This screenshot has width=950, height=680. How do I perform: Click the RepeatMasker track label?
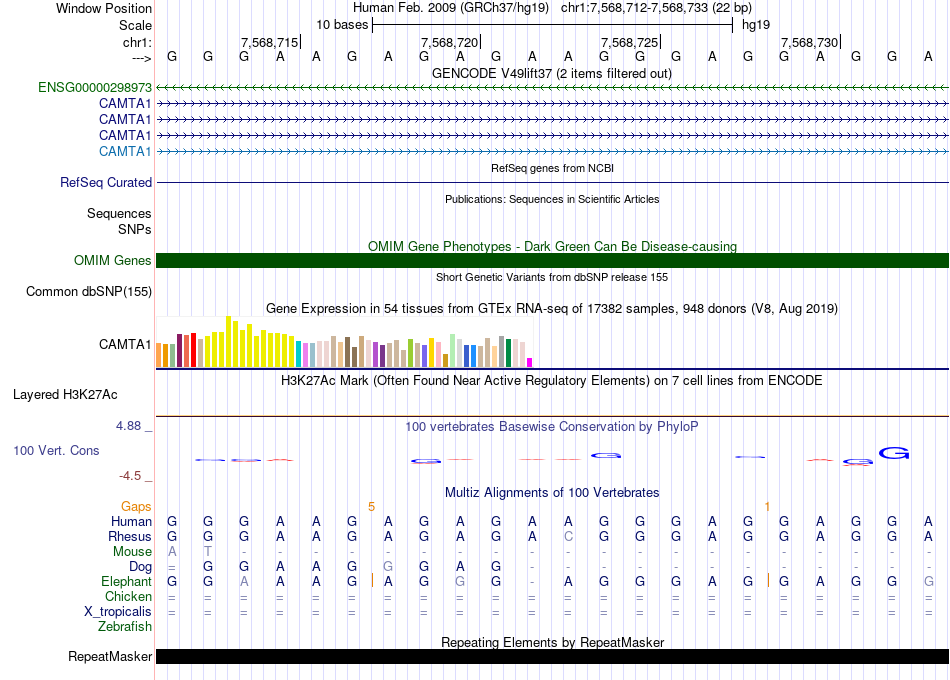click(x=110, y=657)
